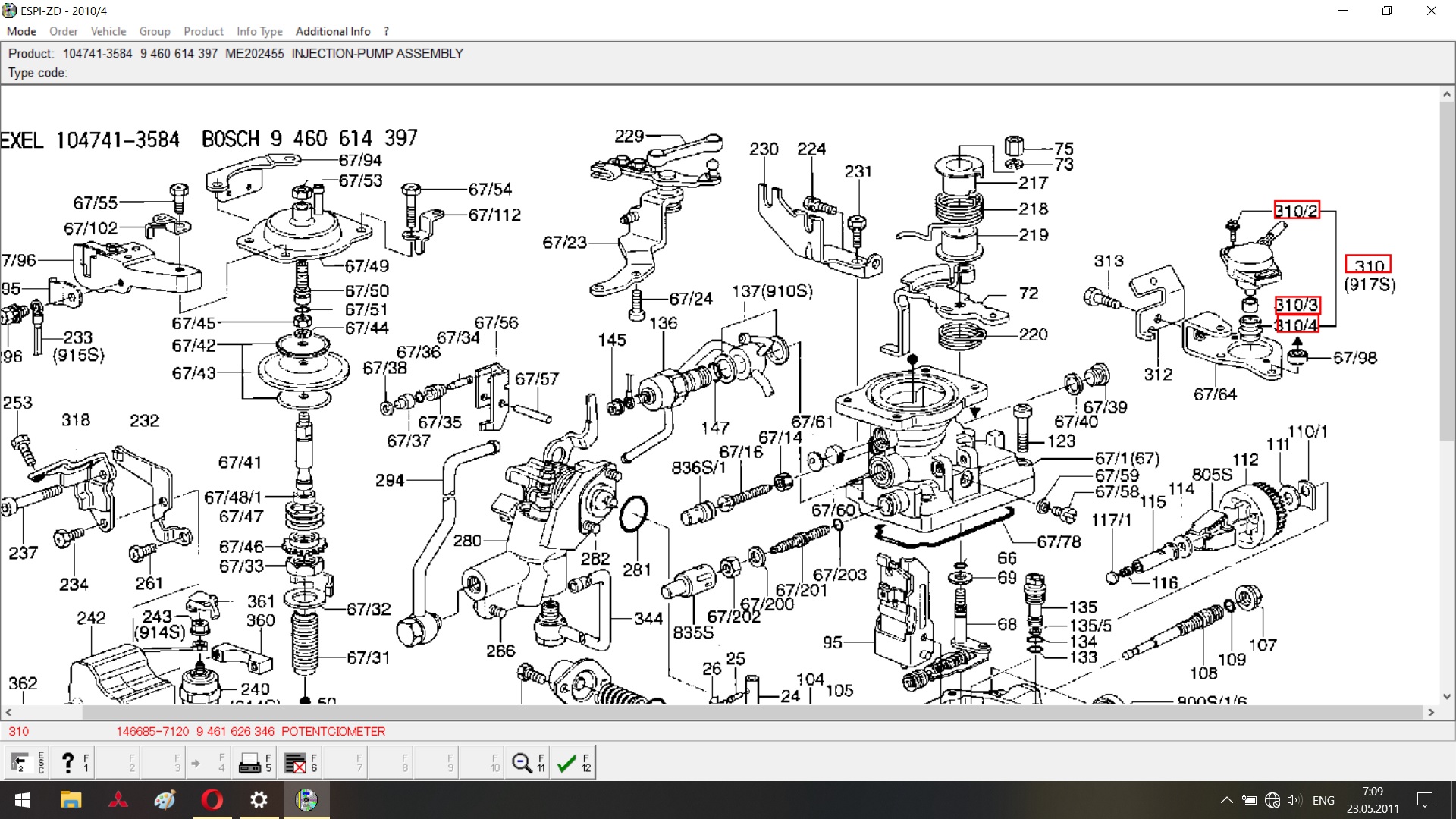Open the Mode menu
This screenshot has height=819, width=1456.
tap(21, 31)
